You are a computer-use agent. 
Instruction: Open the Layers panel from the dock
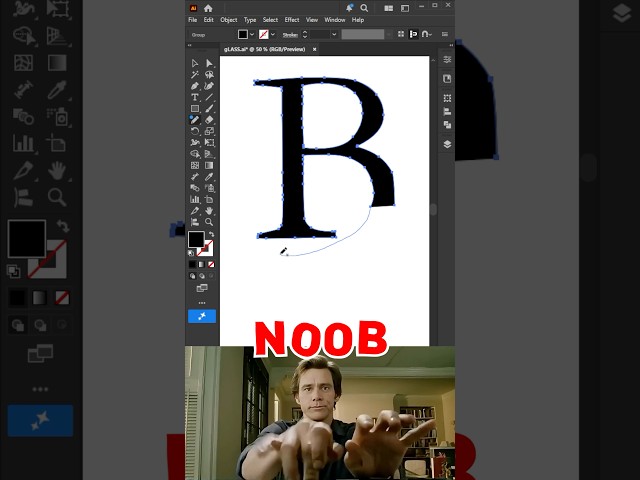[x=447, y=144]
